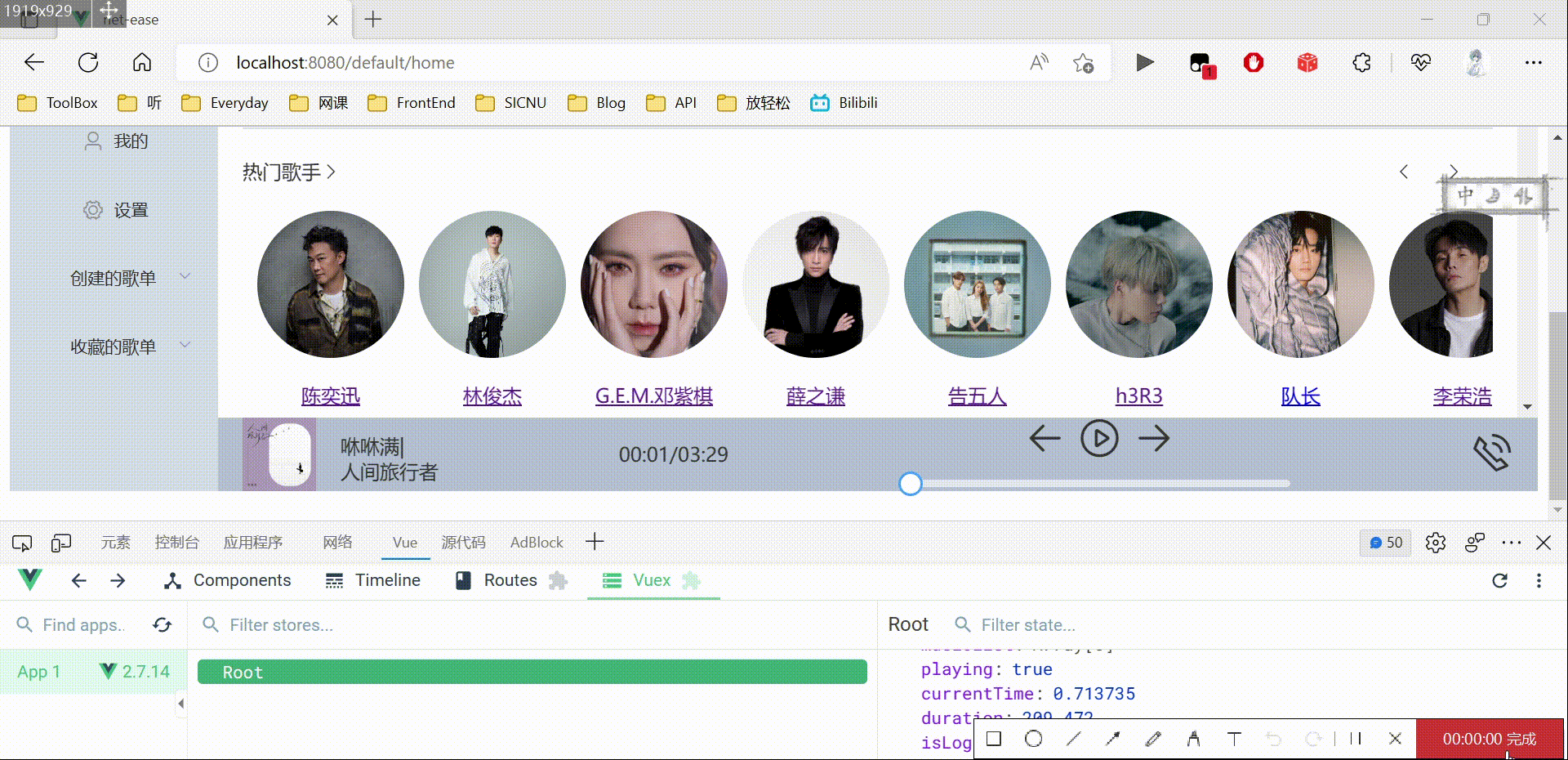Add this page to favorites

[1084, 63]
